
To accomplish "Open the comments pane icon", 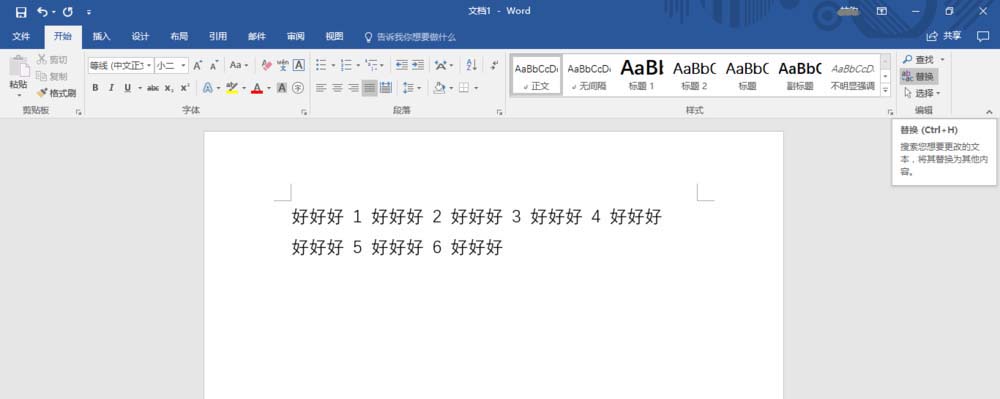I will (x=983, y=36).
